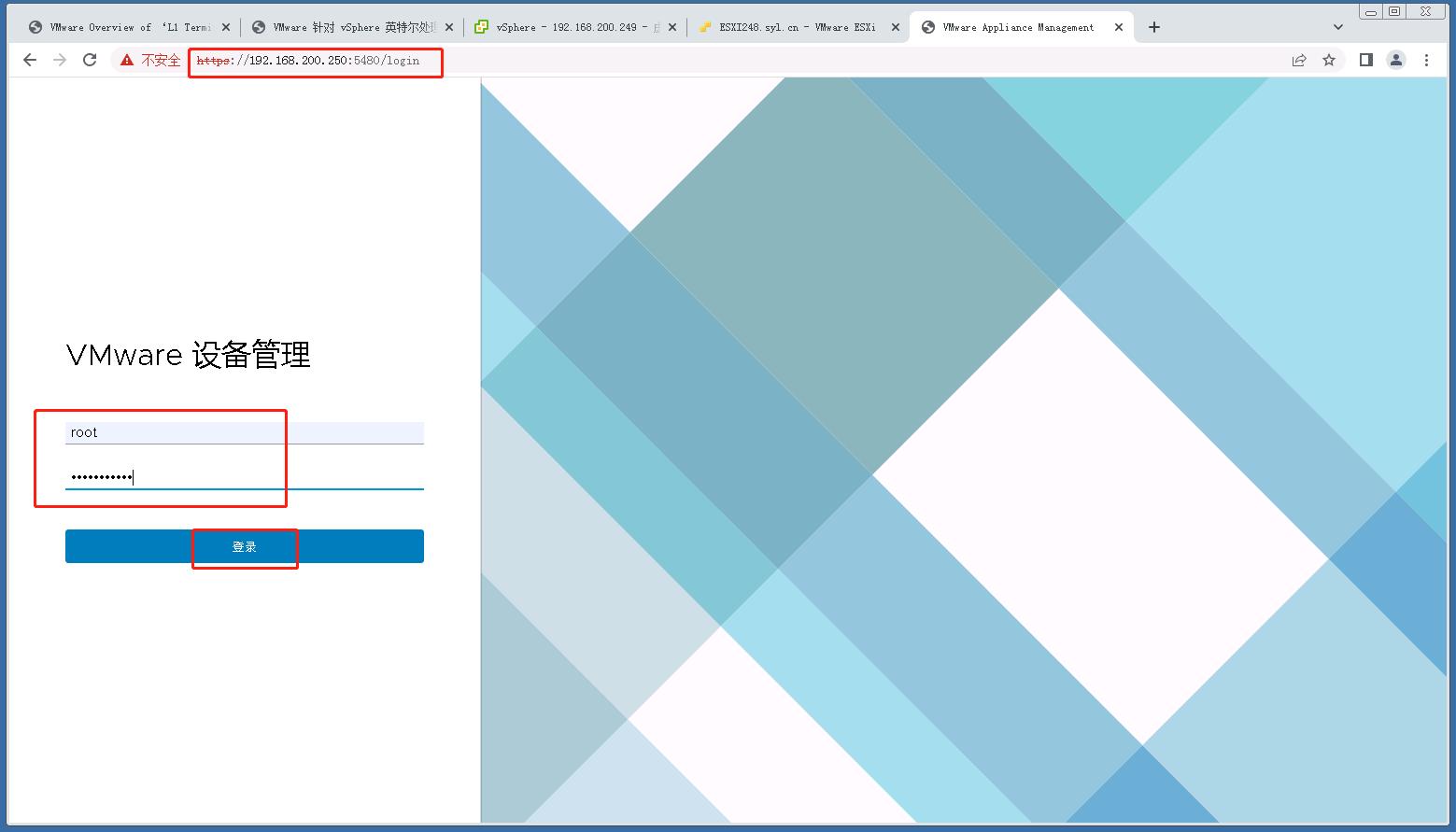
Task: Switch to the VMware Overview tab
Action: pos(129,27)
